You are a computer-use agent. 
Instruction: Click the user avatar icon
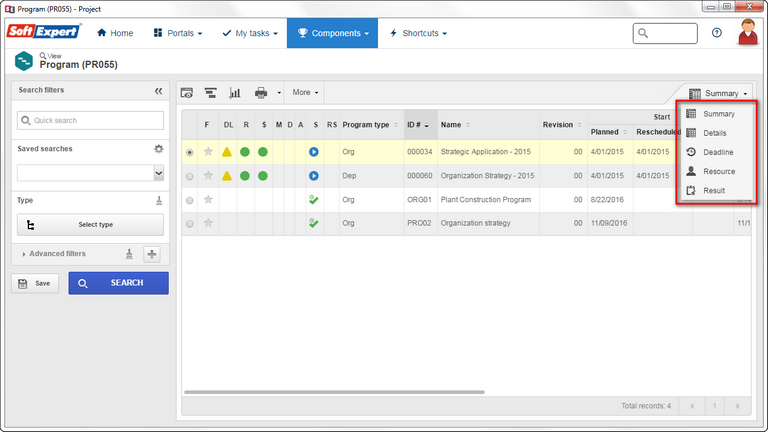[x=748, y=32]
